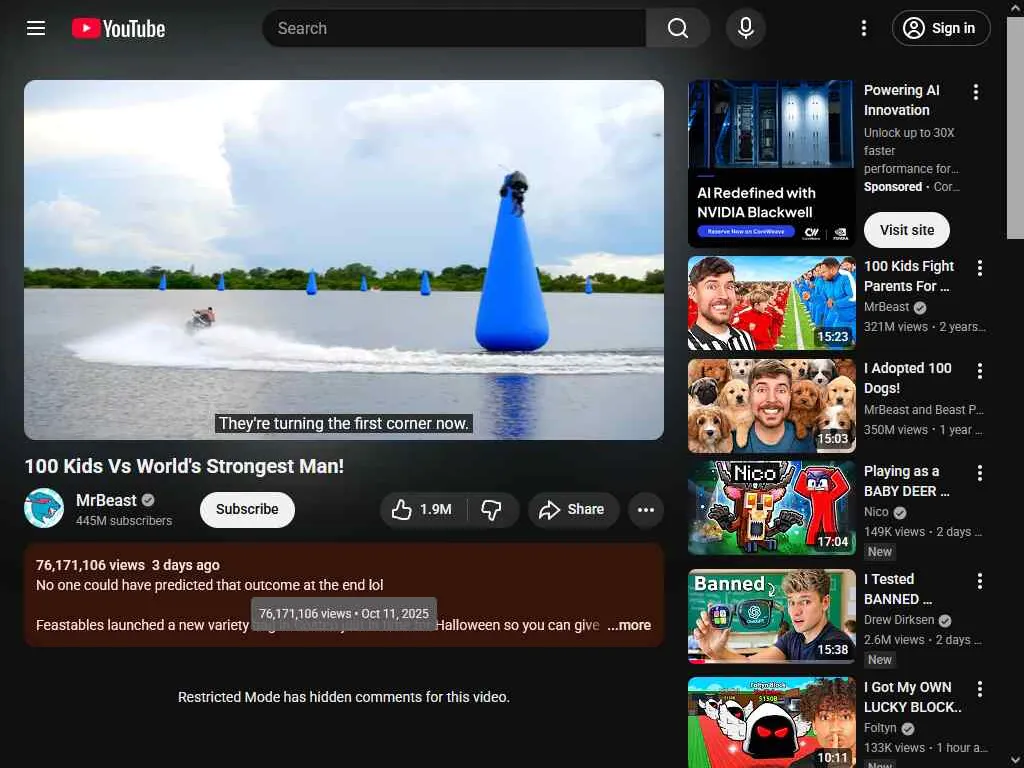
Task: Click 'Sponsored' label on the ad
Action: tap(893, 187)
